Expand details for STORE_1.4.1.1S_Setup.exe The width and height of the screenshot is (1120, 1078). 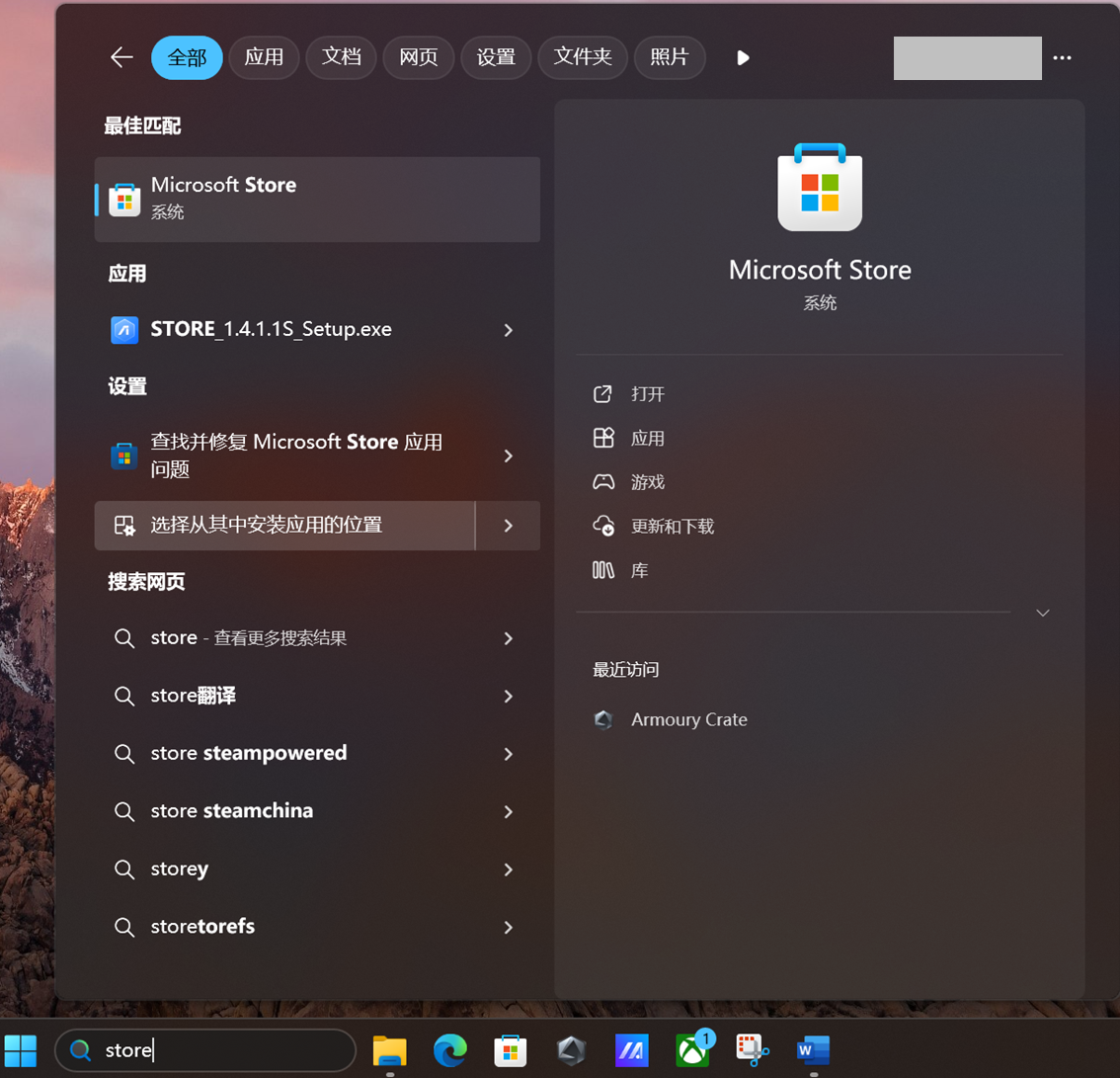[x=508, y=330]
